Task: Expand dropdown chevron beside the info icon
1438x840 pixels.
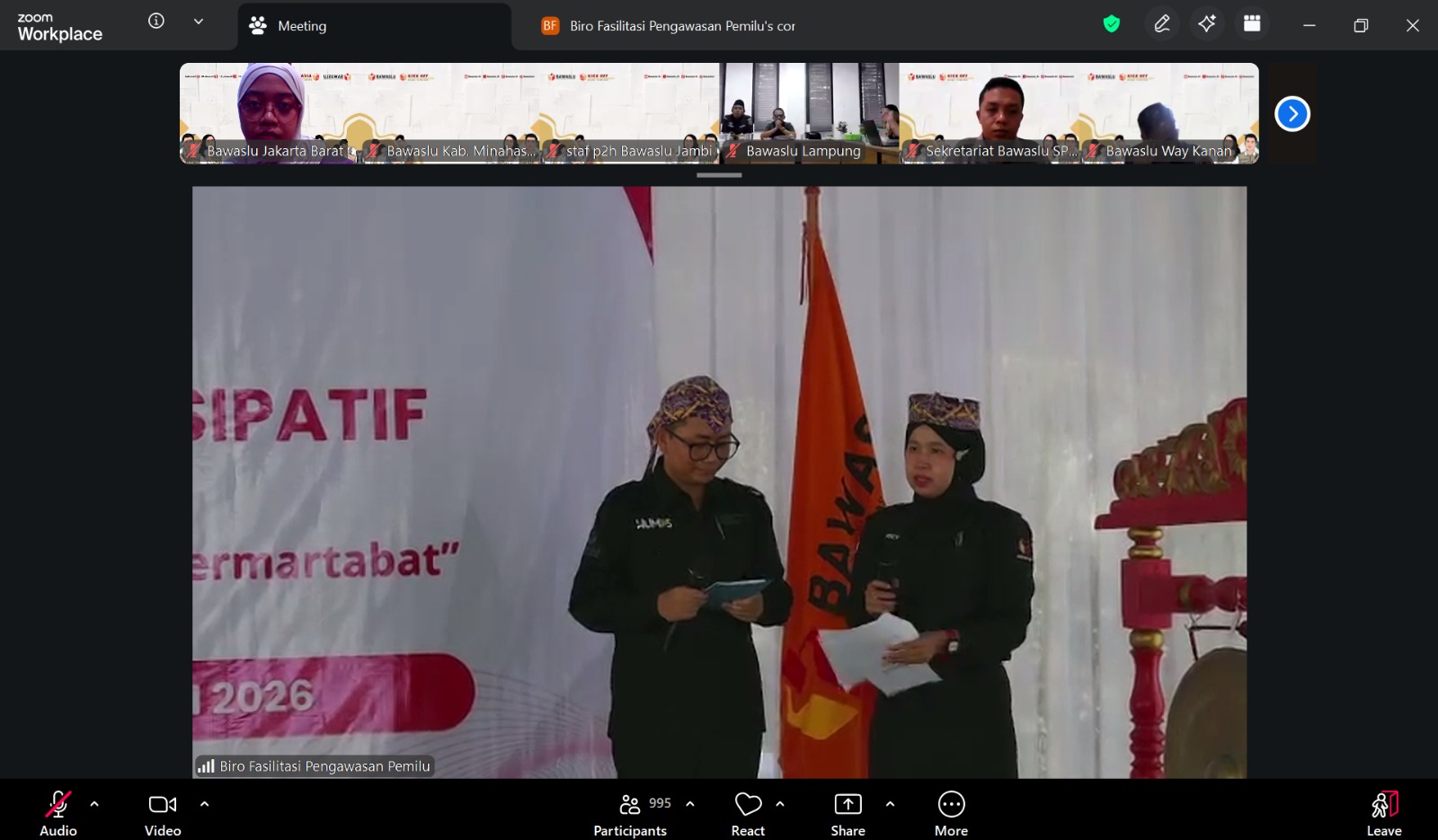Action: point(199,22)
